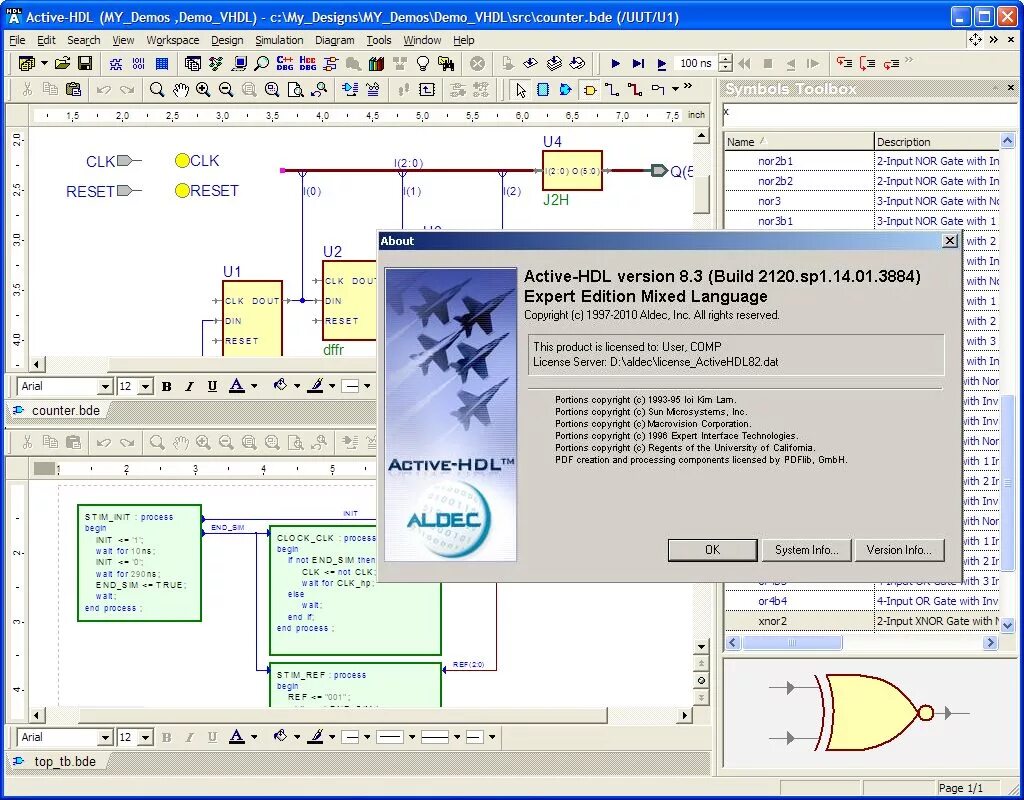
Task: Open font color dropdown arrow in counter.bde bar
Action: click(x=254, y=386)
